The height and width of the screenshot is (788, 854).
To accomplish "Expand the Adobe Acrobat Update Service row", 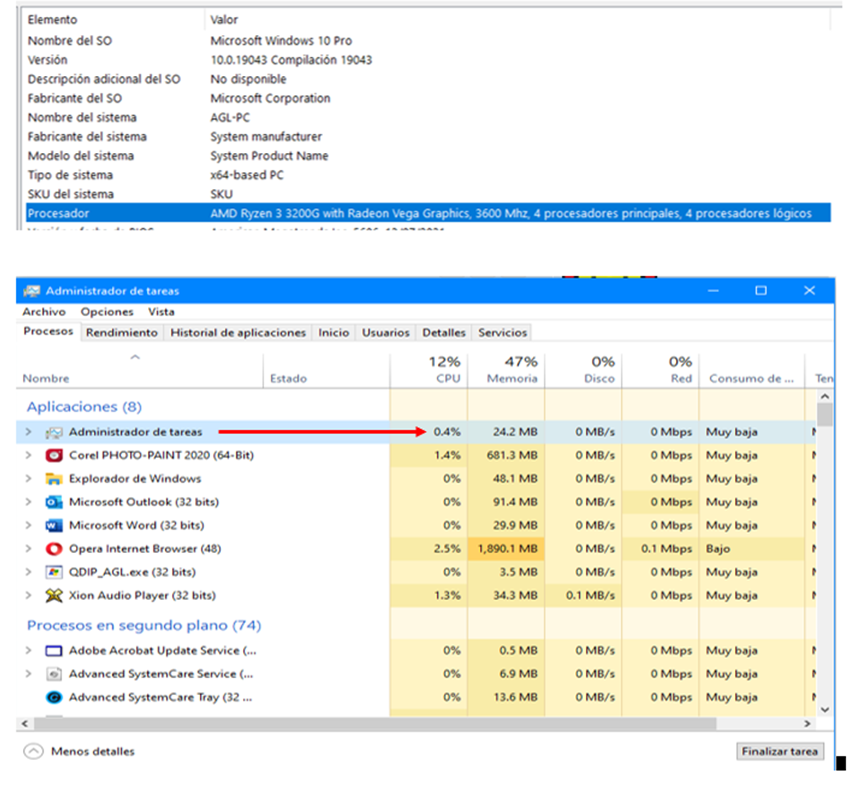I will [28, 651].
